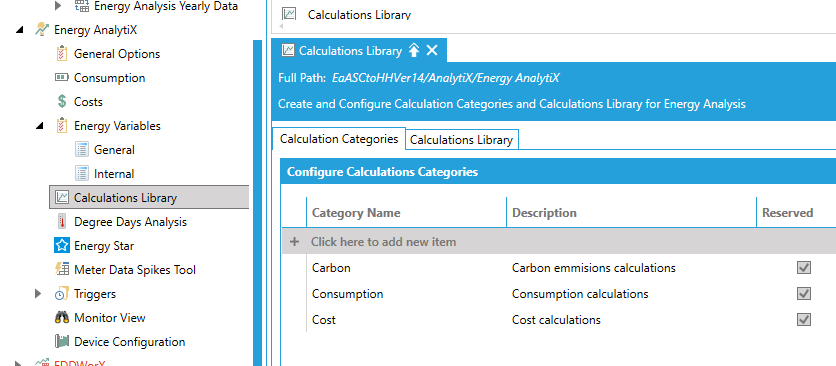This screenshot has height=366, width=836.
Task: Click the Degree Days Analysis thermometer icon
Action: coord(62,221)
